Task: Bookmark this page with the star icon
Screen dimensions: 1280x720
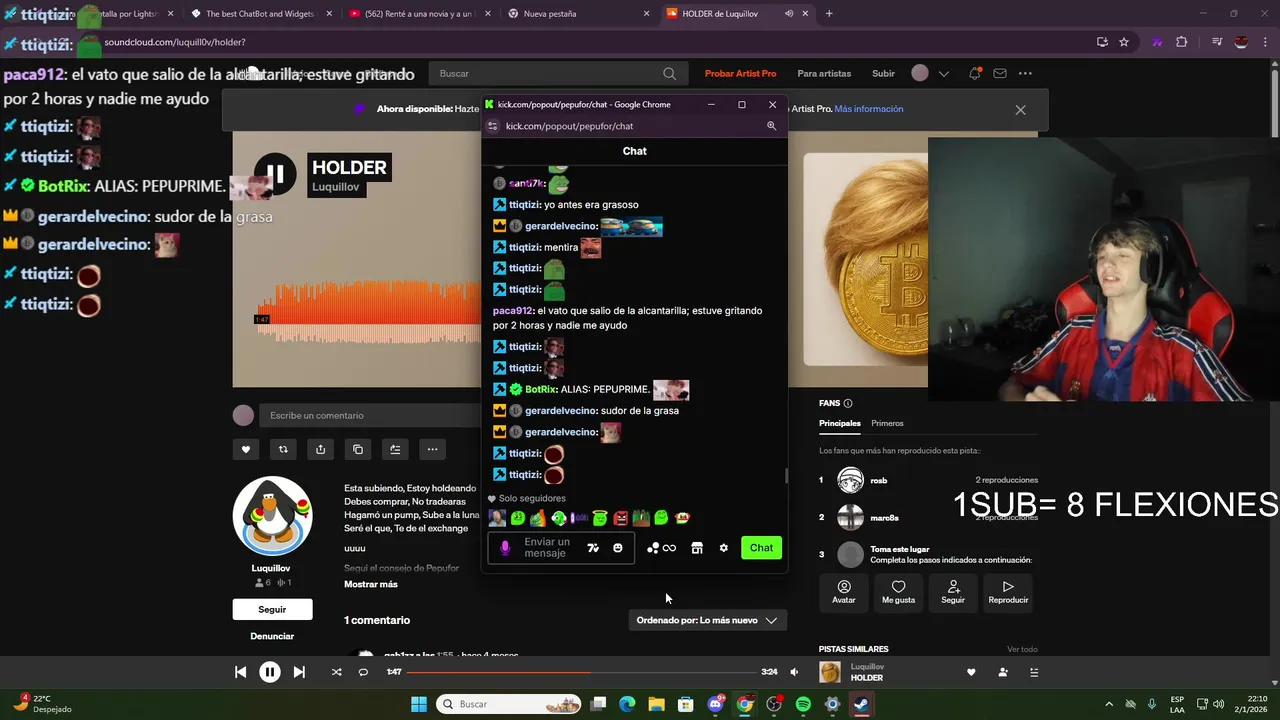Action: (x=1124, y=42)
